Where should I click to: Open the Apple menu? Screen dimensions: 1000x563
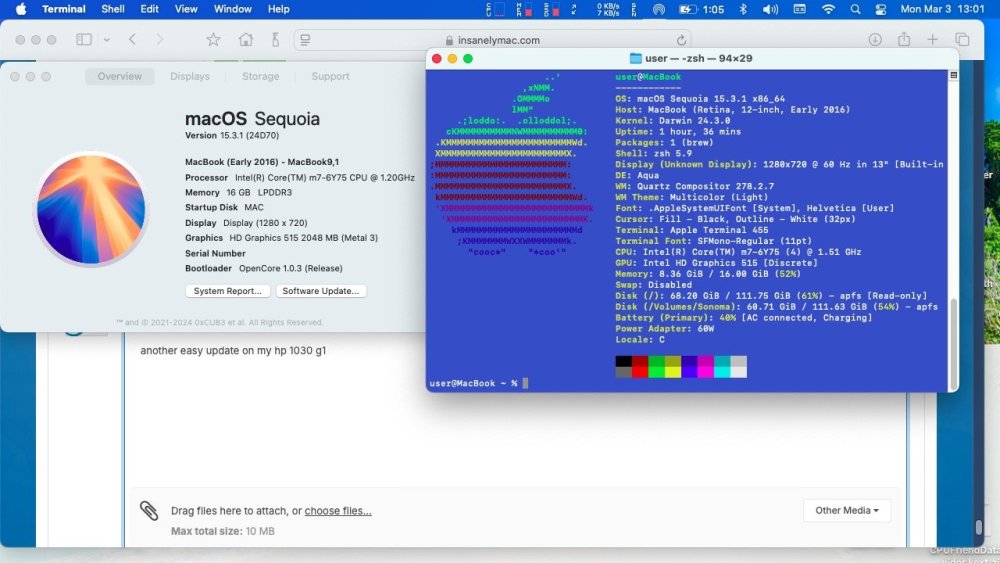tap(20, 9)
